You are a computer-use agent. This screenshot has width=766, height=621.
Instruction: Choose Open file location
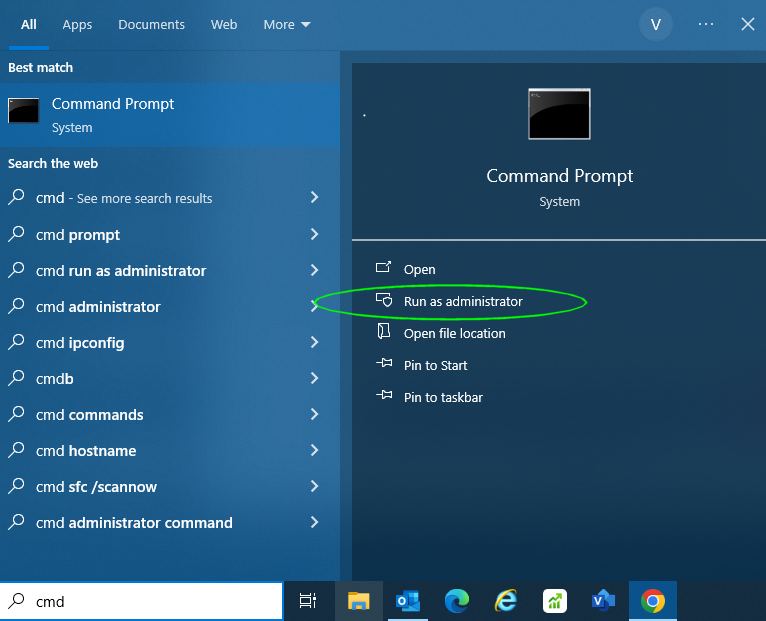(x=454, y=333)
